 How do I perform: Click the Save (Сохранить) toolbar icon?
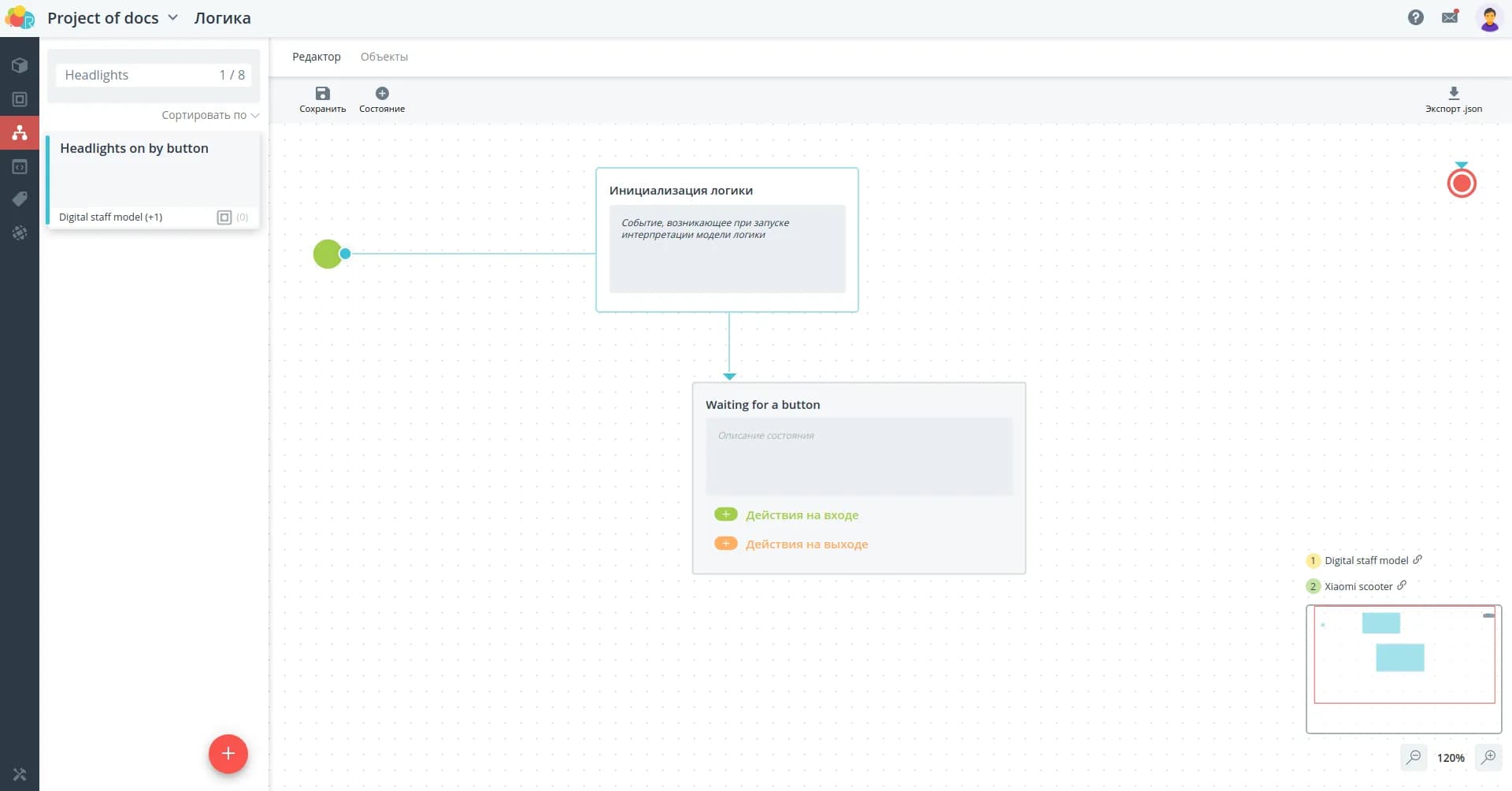(322, 94)
